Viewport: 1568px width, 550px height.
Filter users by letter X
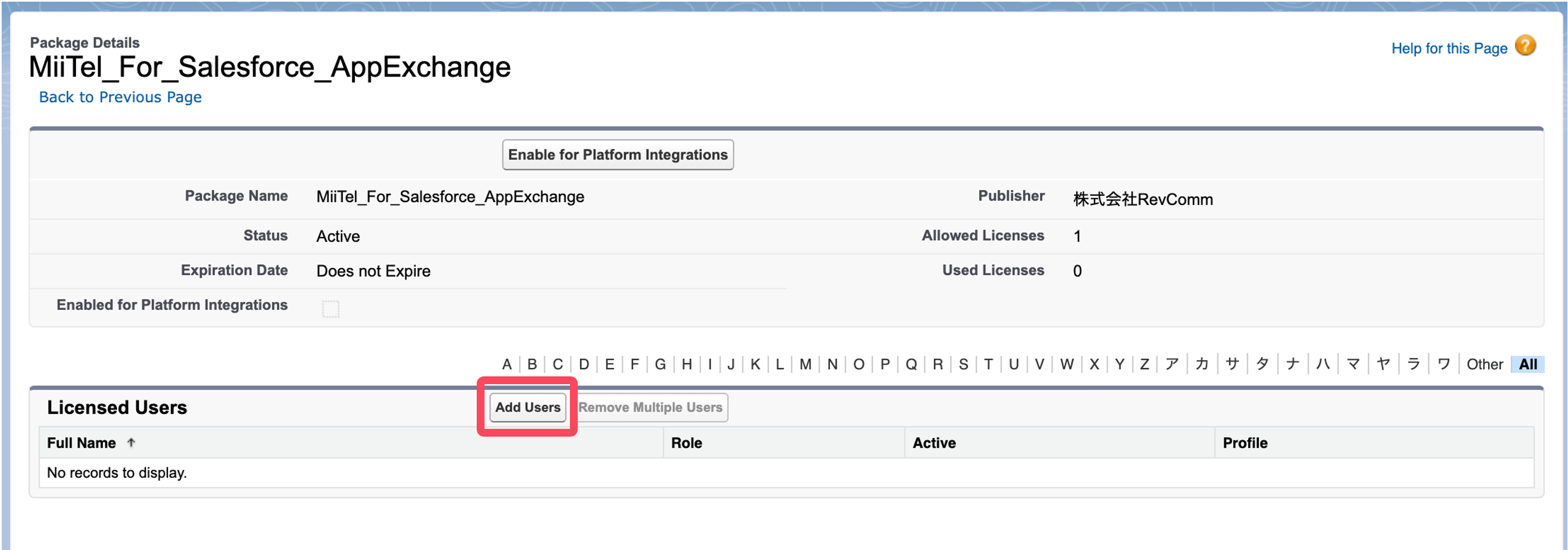click(x=1094, y=364)
